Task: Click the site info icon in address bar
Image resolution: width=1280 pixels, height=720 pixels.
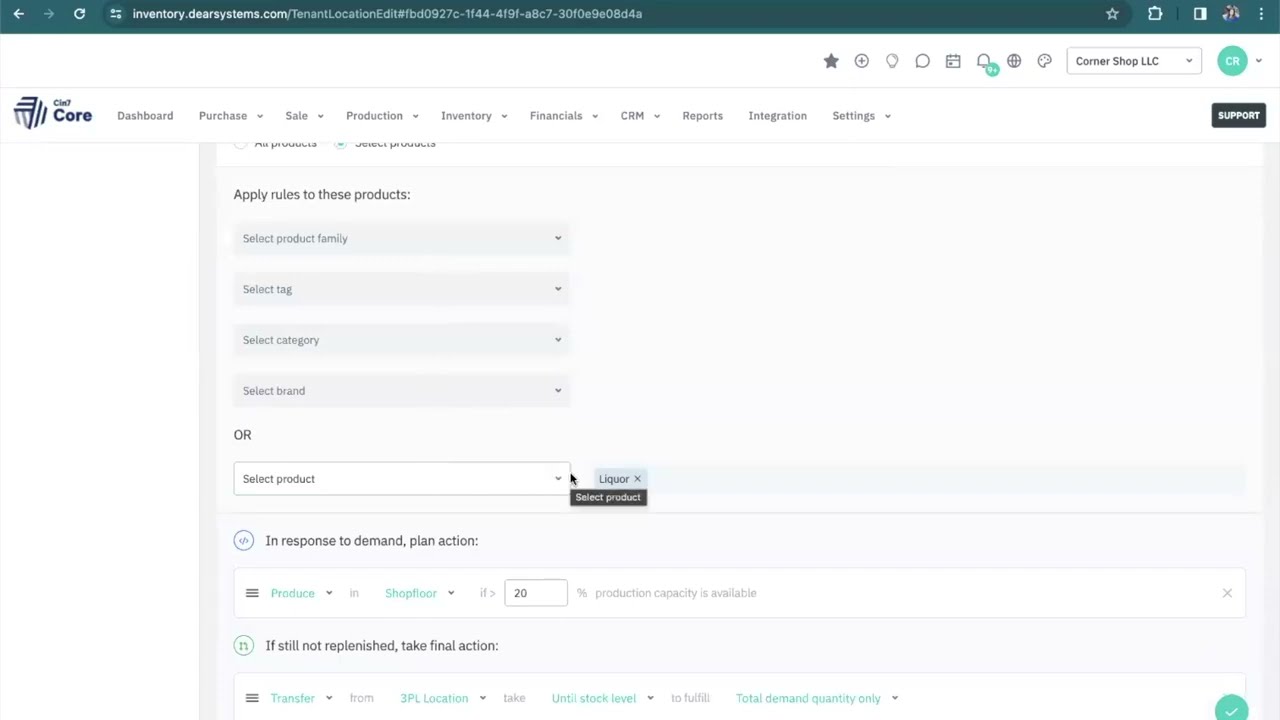Action: click(115, 14)
